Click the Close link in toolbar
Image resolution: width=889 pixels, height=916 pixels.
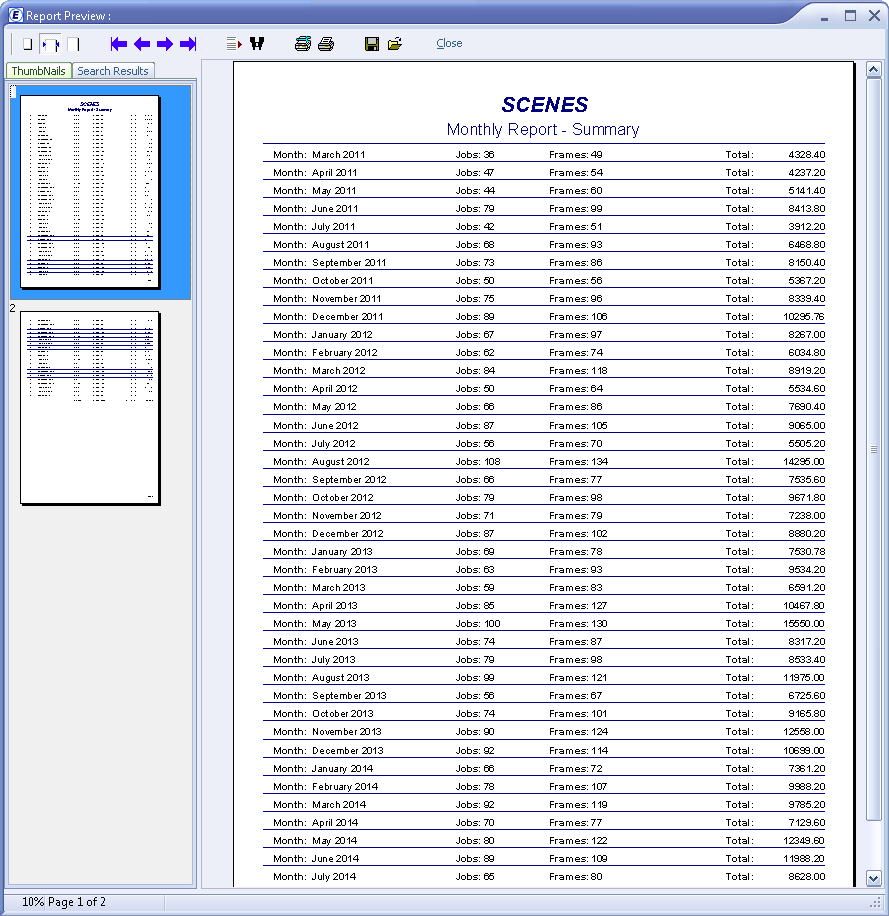(449, 43)
